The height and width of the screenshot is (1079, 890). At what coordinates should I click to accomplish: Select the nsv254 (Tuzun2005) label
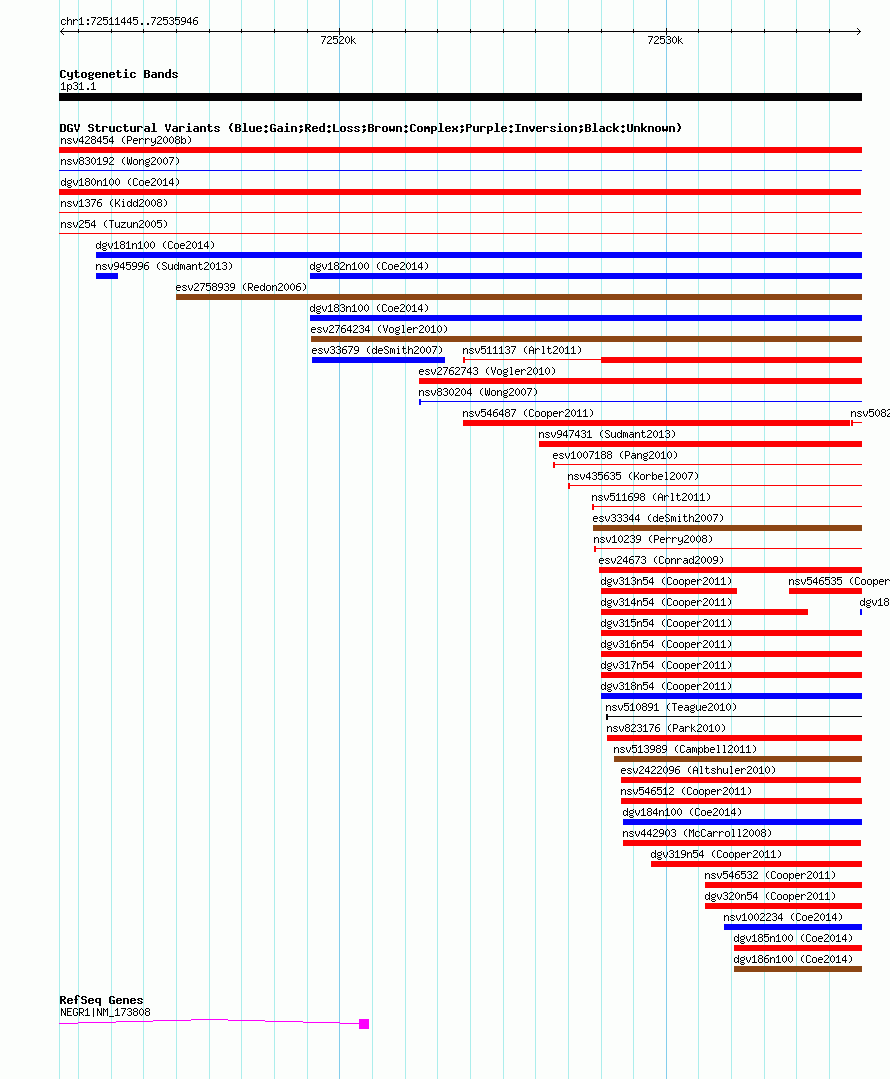coord(114,224)
